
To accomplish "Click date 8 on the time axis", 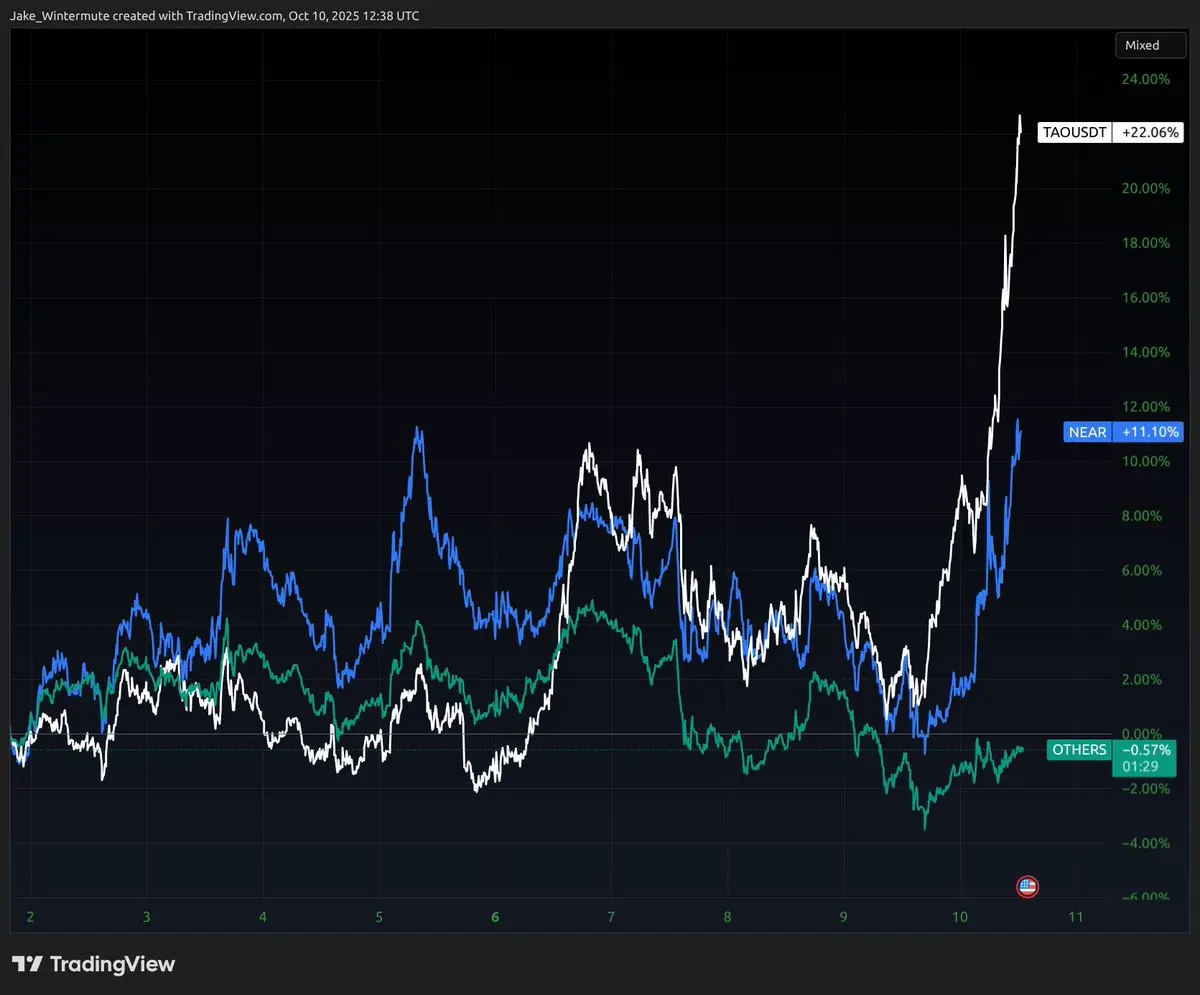I will pyautogui.click(x=728, y=917).
